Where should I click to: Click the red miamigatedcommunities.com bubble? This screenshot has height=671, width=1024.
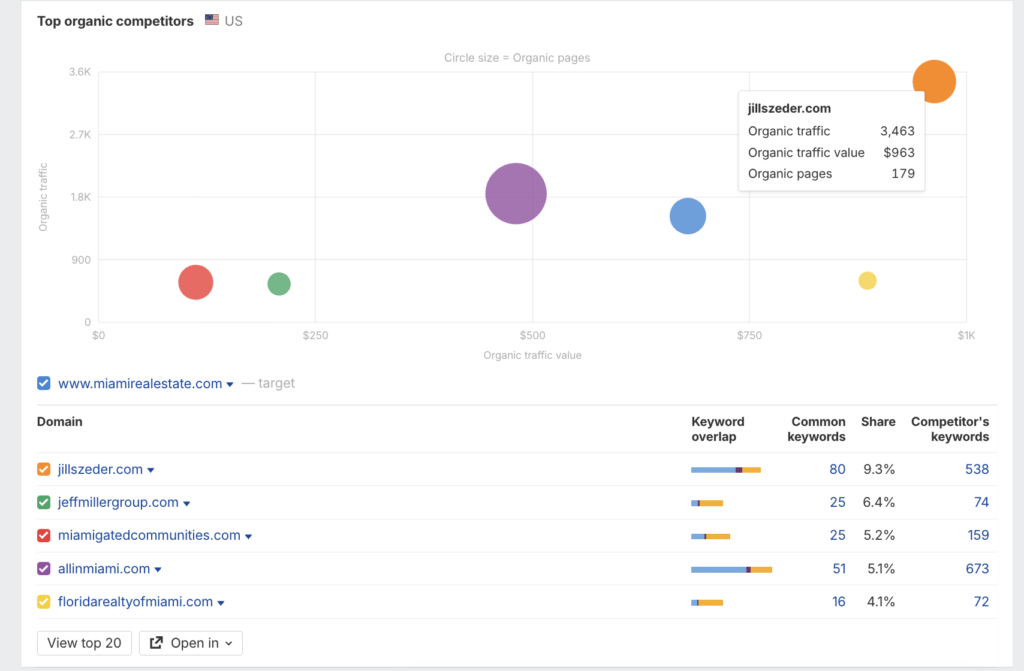click(195, 282)
